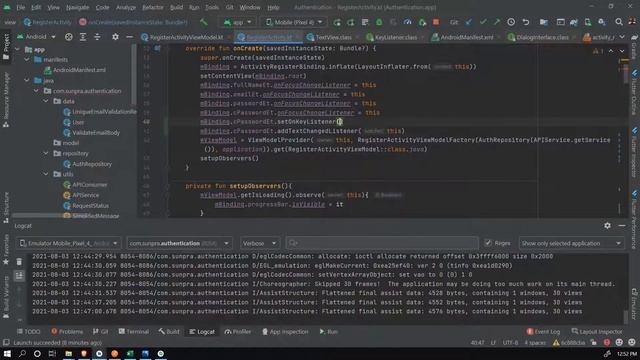This screenshot has width=640, height=360.
Task: Open the Problems tool window
Action: coord(67,331)
